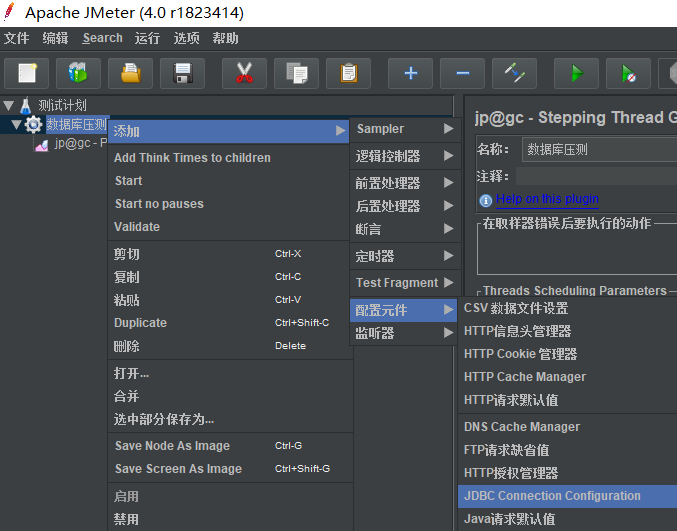This screenshot has height=531, width=677.
Task: Click the Paste clipboard toolbar icon
Action: pyautogui.click(x=348, y=73)
